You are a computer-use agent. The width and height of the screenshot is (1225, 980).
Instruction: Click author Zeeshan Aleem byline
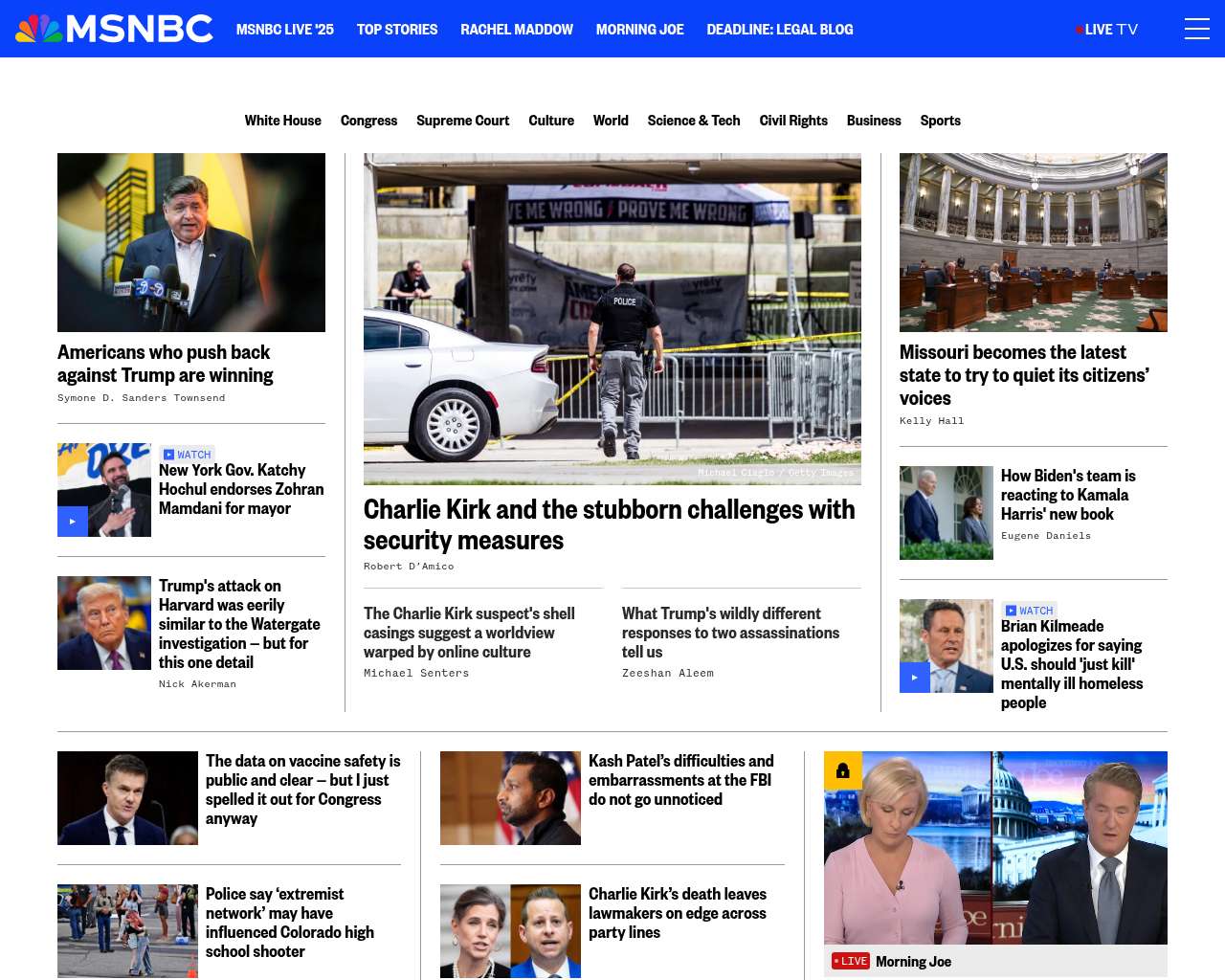click(668, 674)
